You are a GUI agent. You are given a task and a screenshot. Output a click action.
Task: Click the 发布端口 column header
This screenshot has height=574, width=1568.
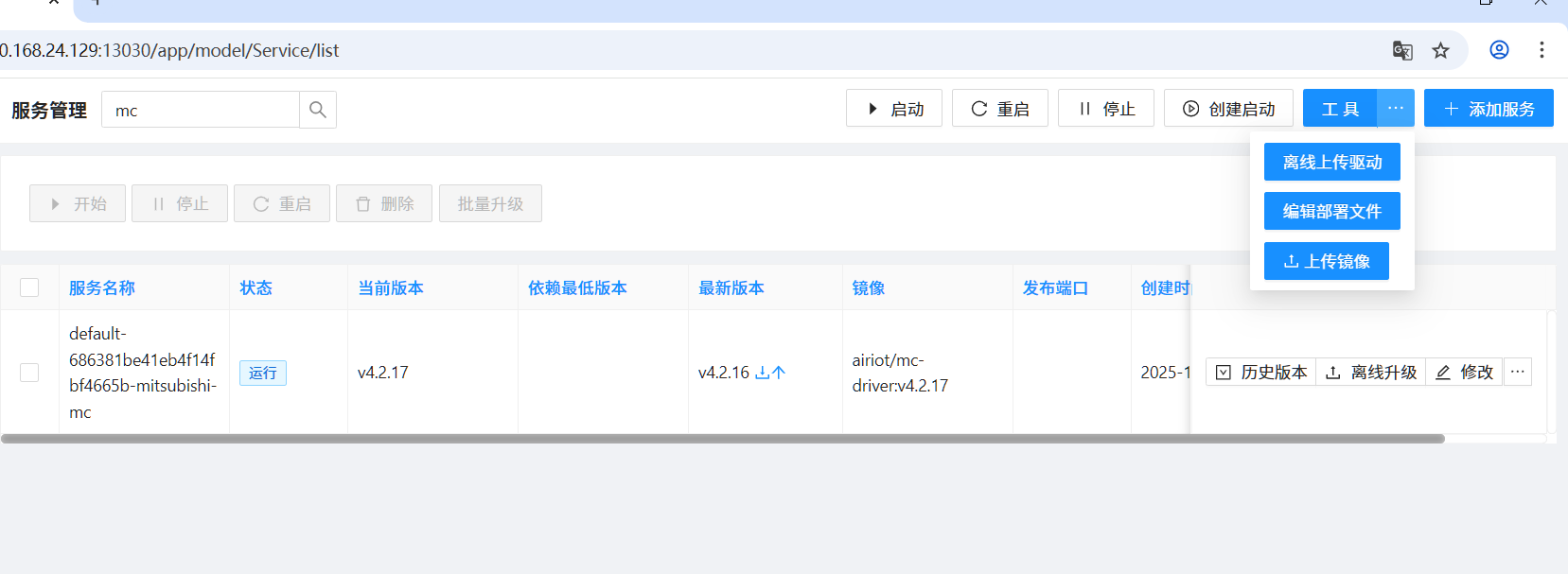[1055, 287]
